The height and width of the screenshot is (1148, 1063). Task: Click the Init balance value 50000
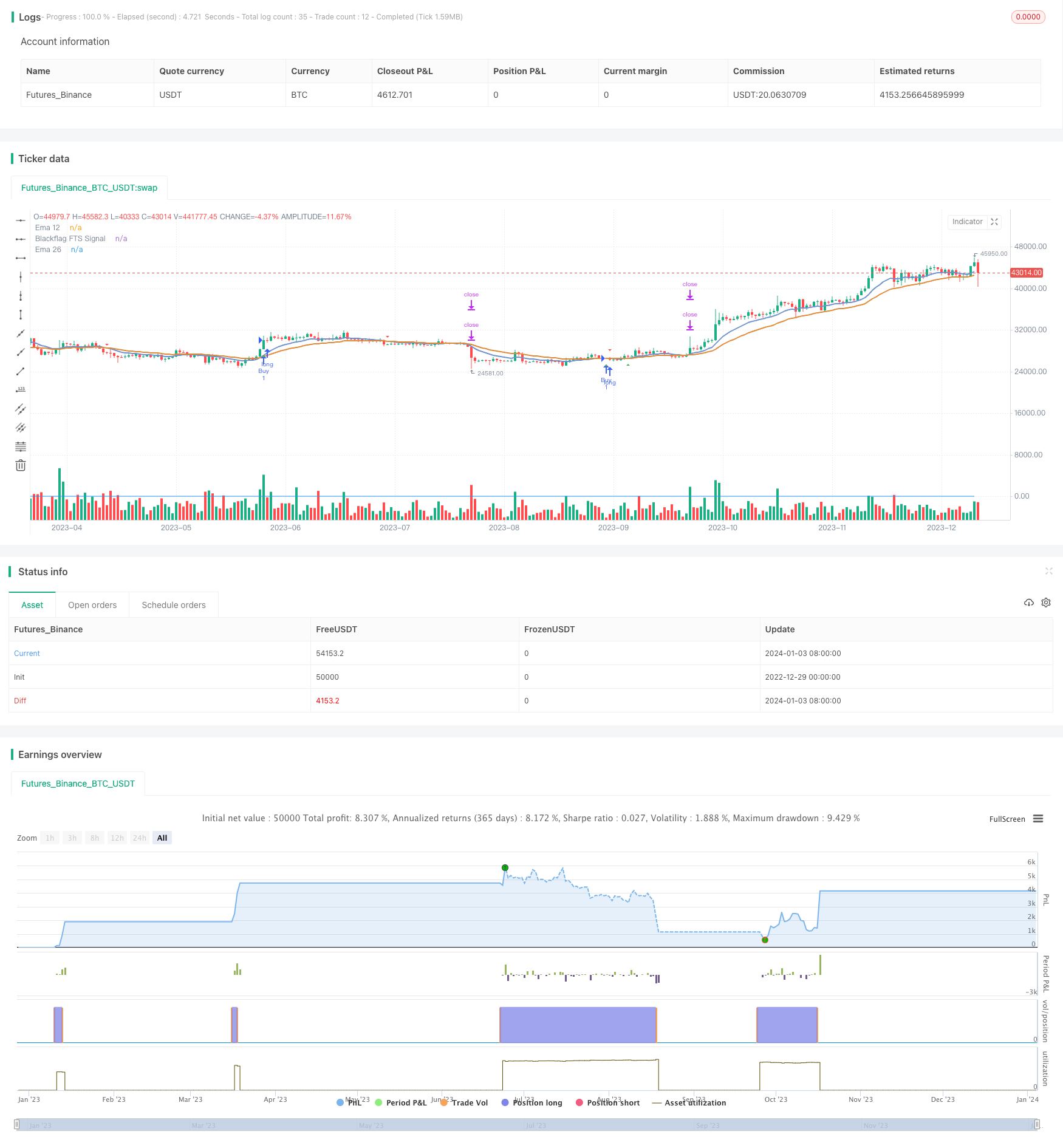point(327,677)
